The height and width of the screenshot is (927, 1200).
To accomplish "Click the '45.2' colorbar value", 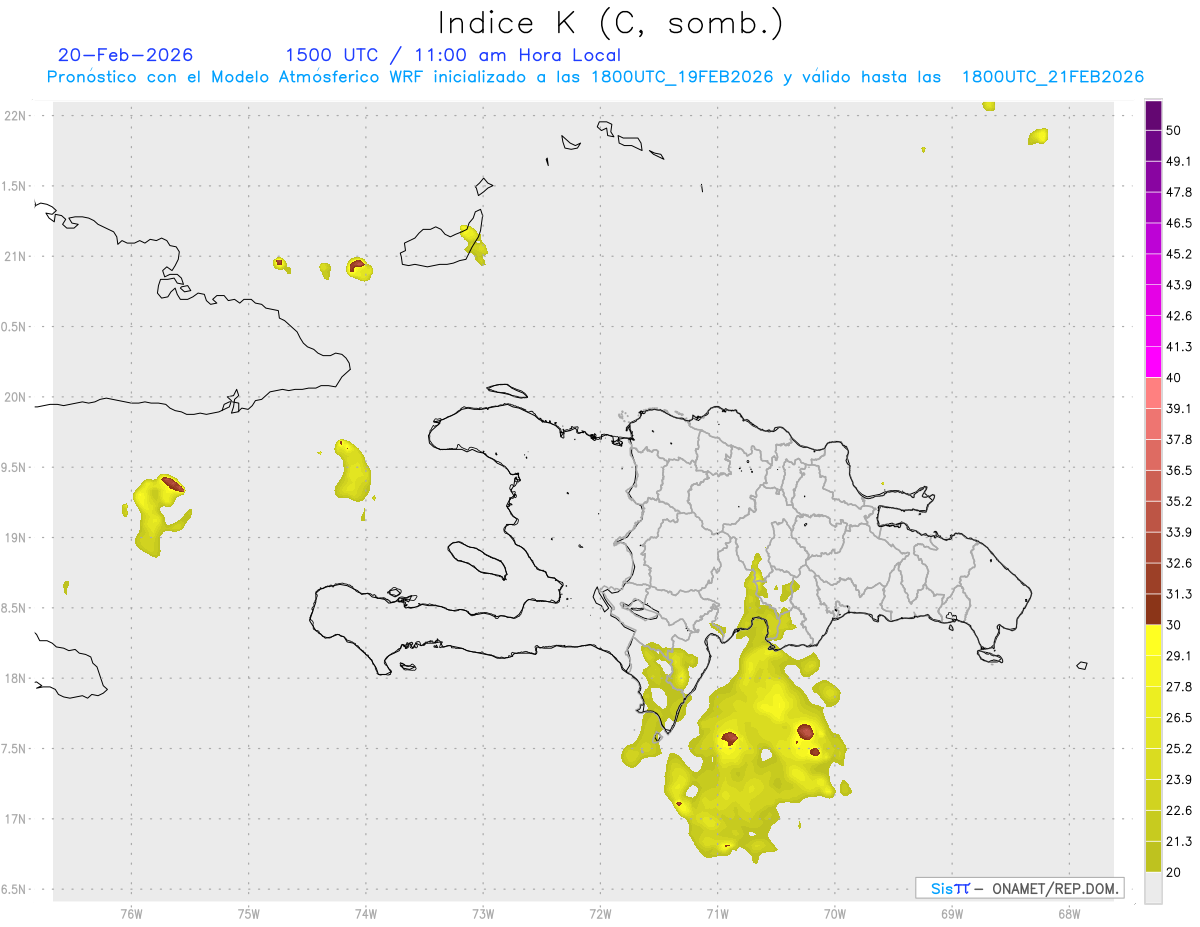I will click(1178, 254).
